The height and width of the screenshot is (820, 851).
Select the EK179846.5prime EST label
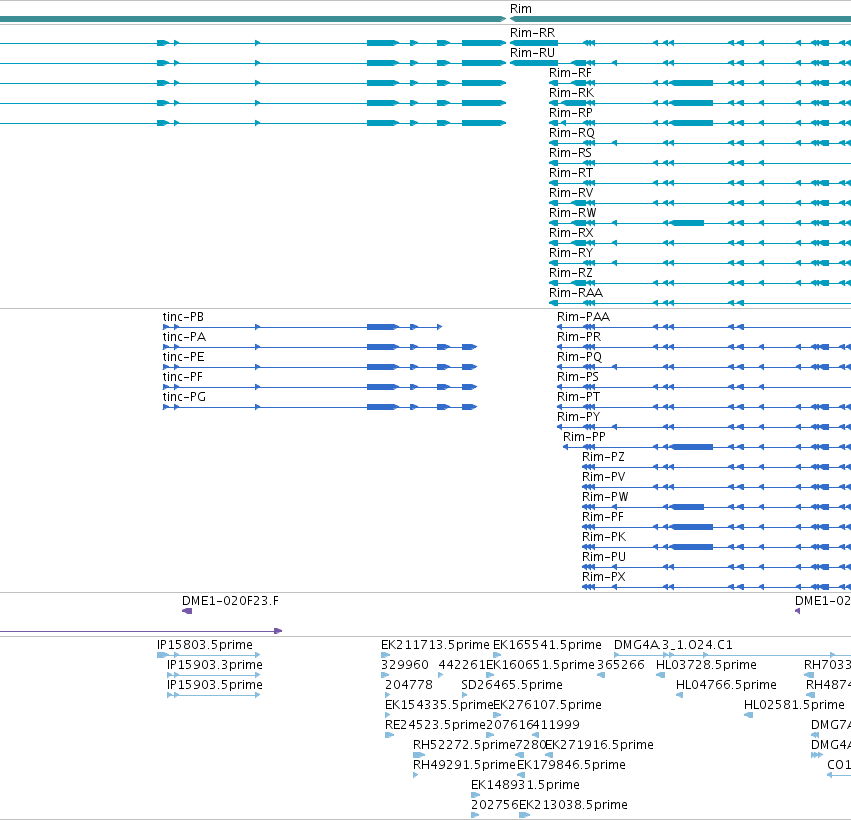[571, 766]
